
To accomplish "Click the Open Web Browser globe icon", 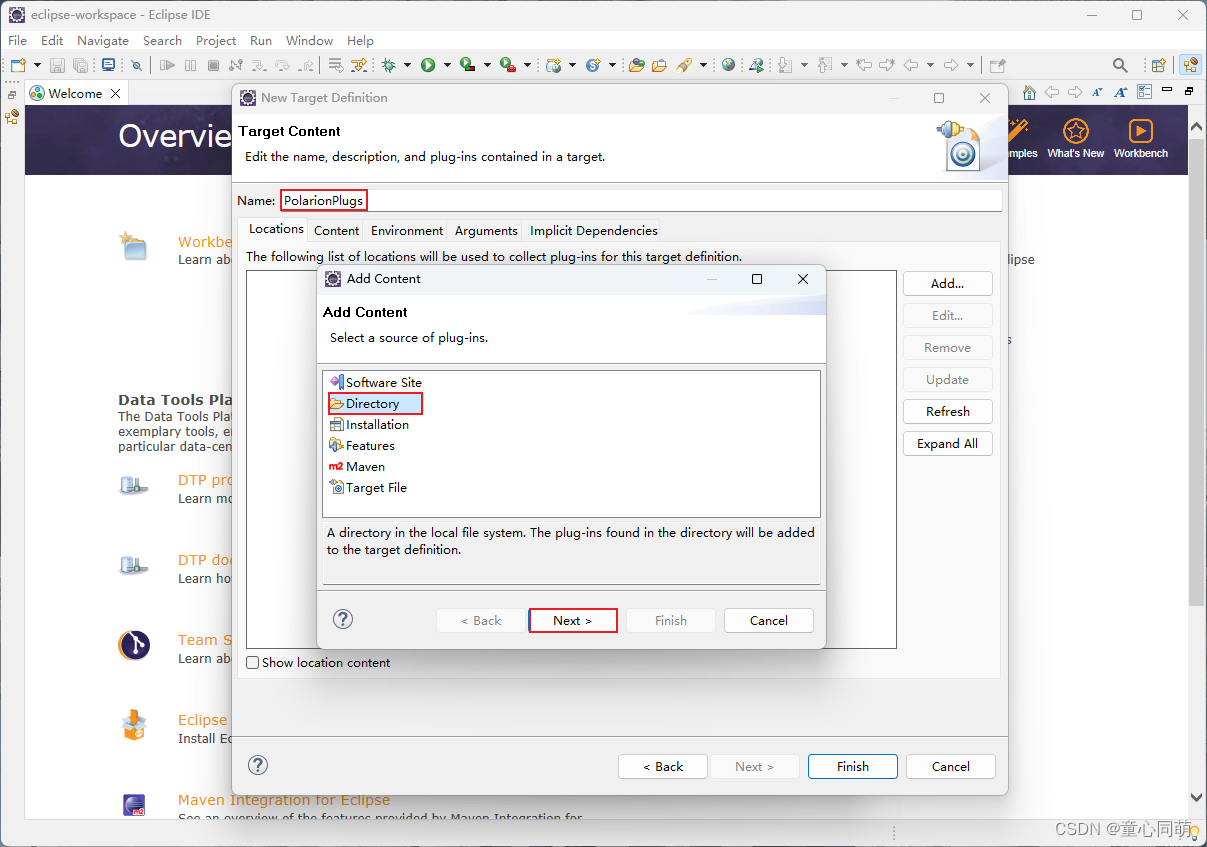I will point(728,65).
